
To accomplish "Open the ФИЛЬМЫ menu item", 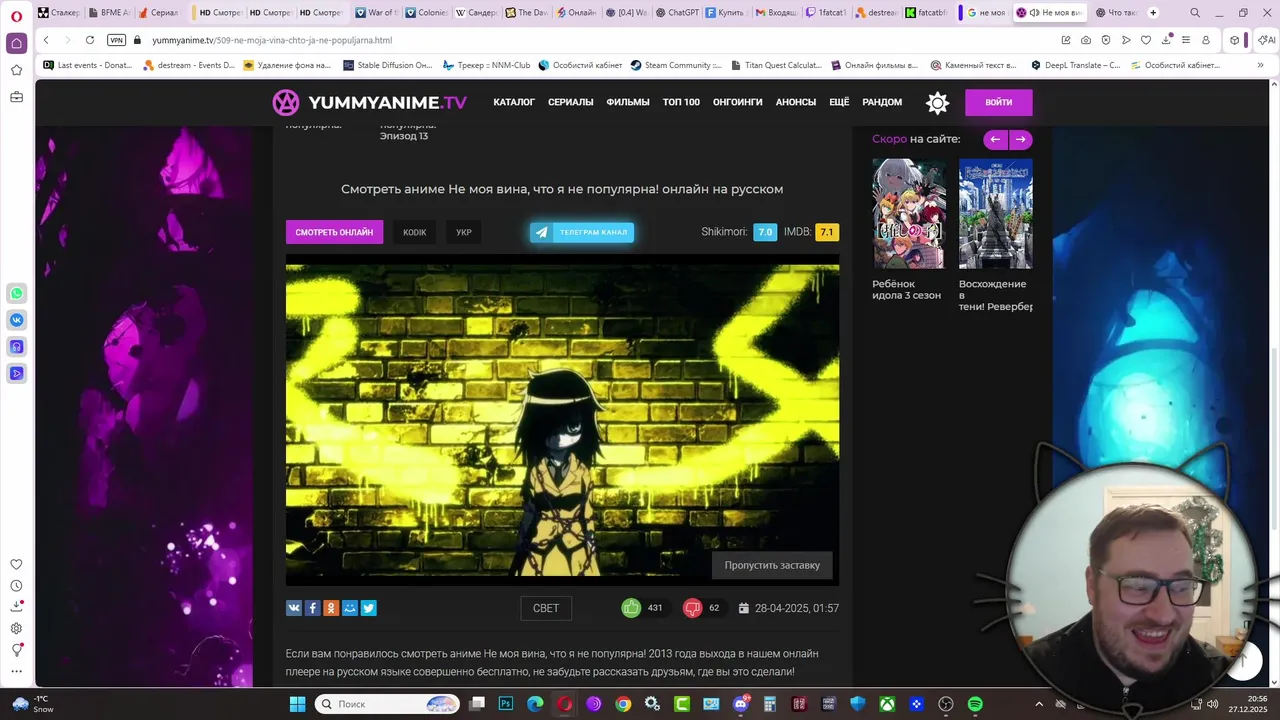I will click(x=628, y=102).
